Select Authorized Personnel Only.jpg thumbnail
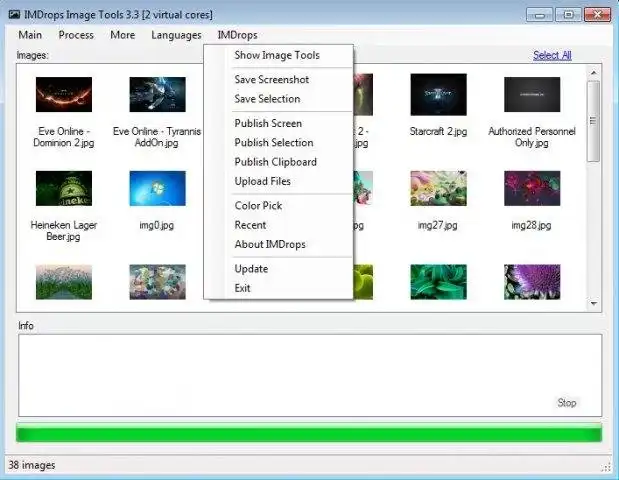 coord(532,94)
